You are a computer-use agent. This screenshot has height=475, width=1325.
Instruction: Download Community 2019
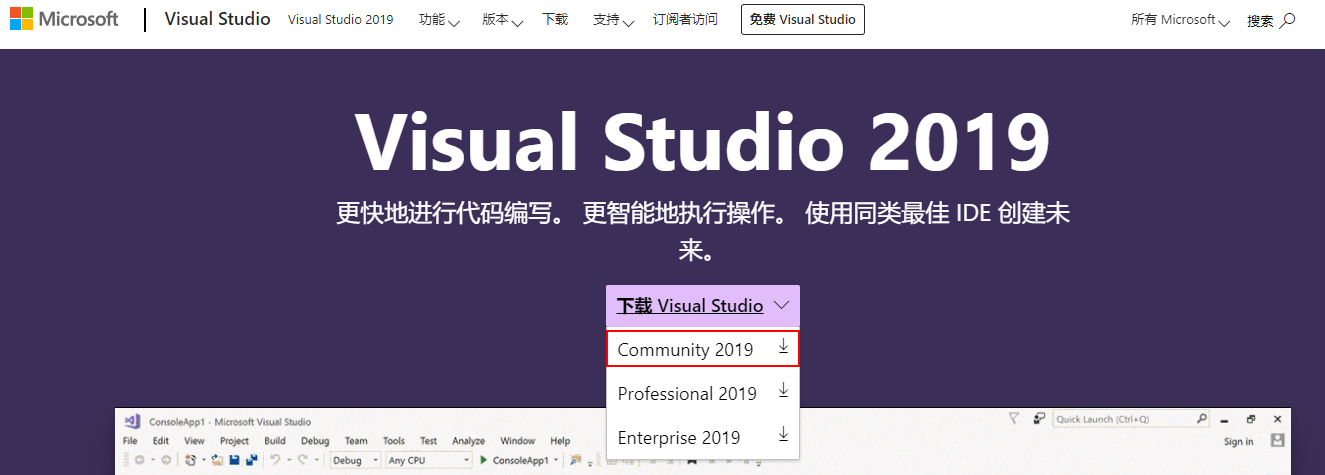[x=703, y=349]
